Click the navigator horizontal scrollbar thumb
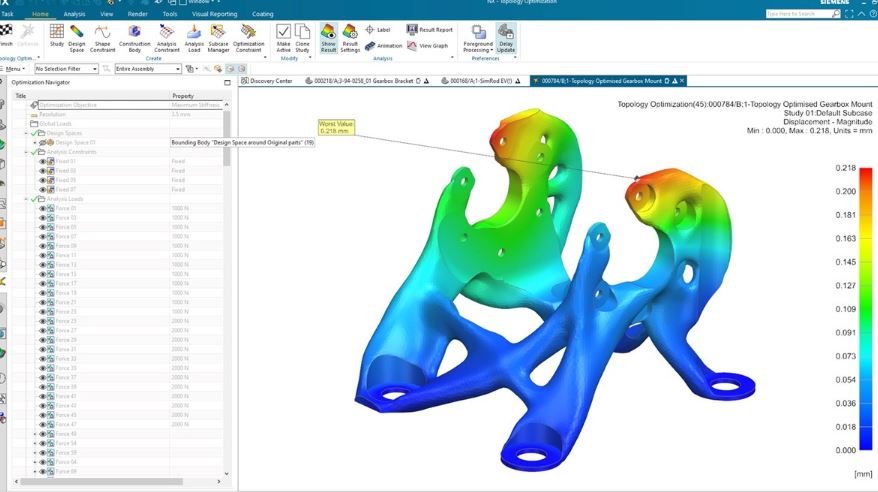Viewport: 878px width, 492px height. 101,481
